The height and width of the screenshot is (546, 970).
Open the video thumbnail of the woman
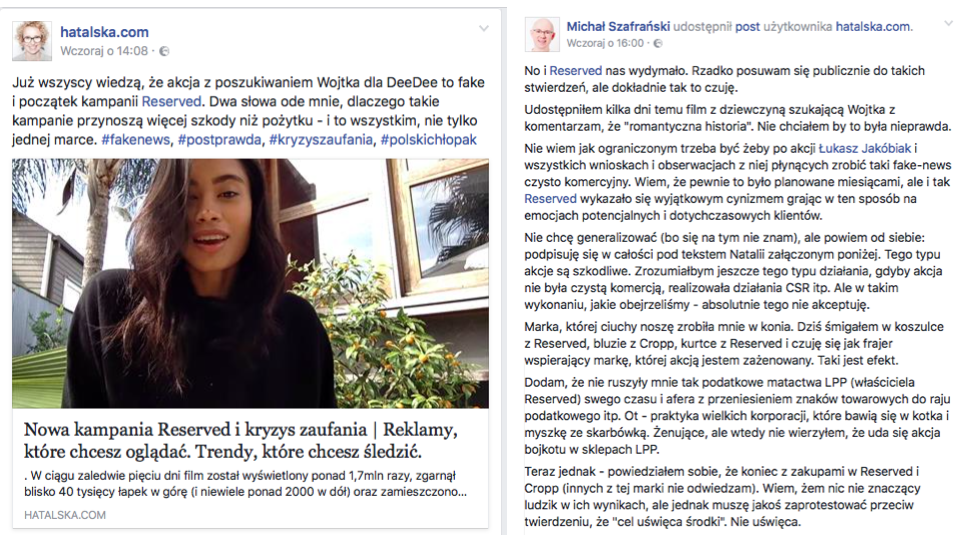[251, 283]
